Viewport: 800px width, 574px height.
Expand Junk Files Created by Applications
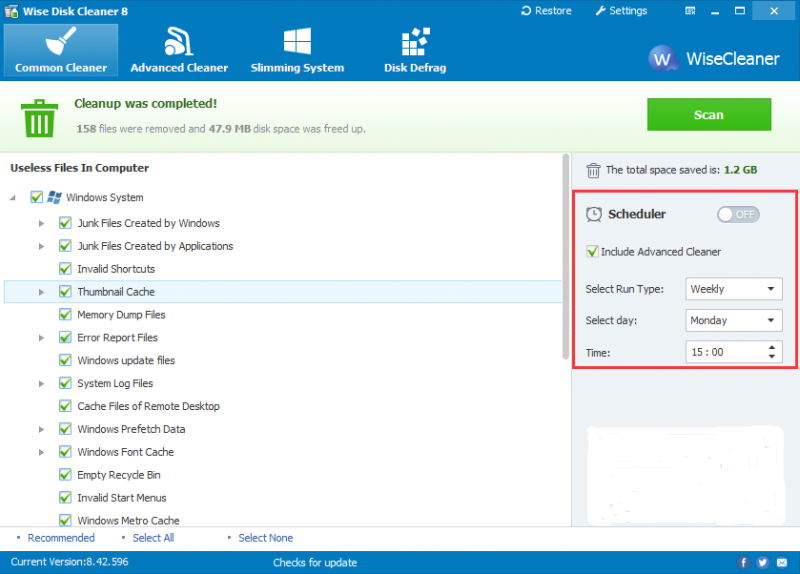(x=41, y=246)
